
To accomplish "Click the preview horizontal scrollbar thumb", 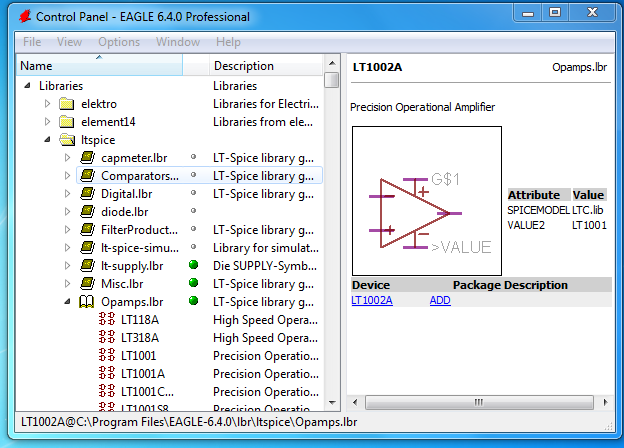I will click(479, 402).
